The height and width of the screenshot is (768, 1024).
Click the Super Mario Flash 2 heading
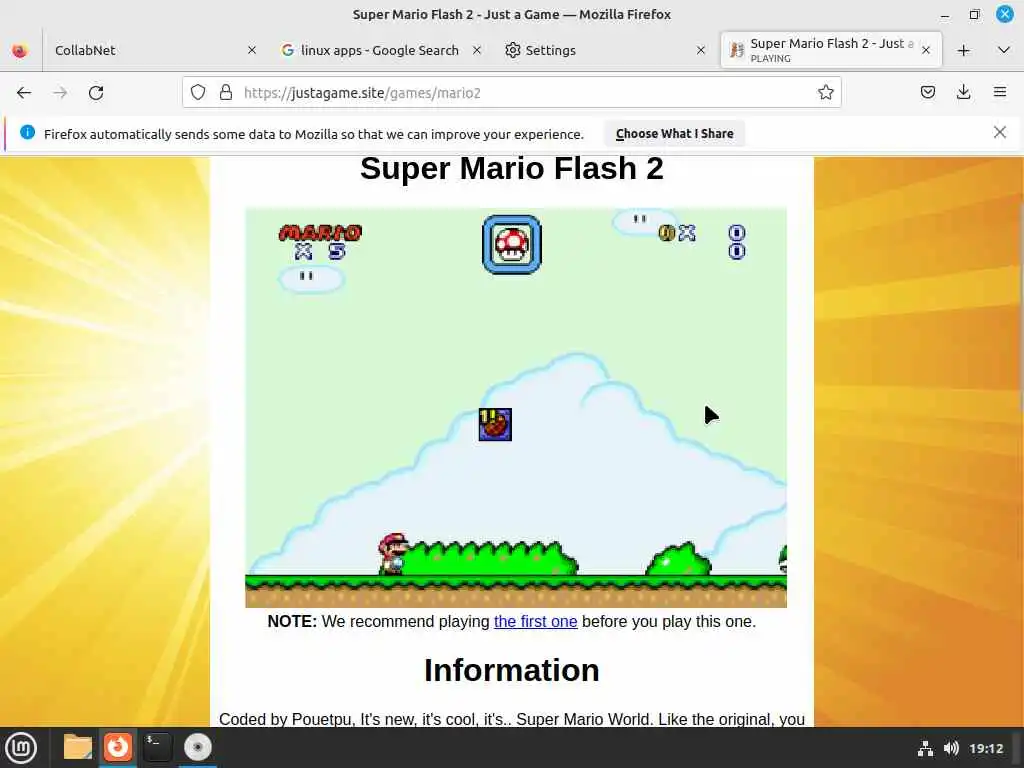511,168
